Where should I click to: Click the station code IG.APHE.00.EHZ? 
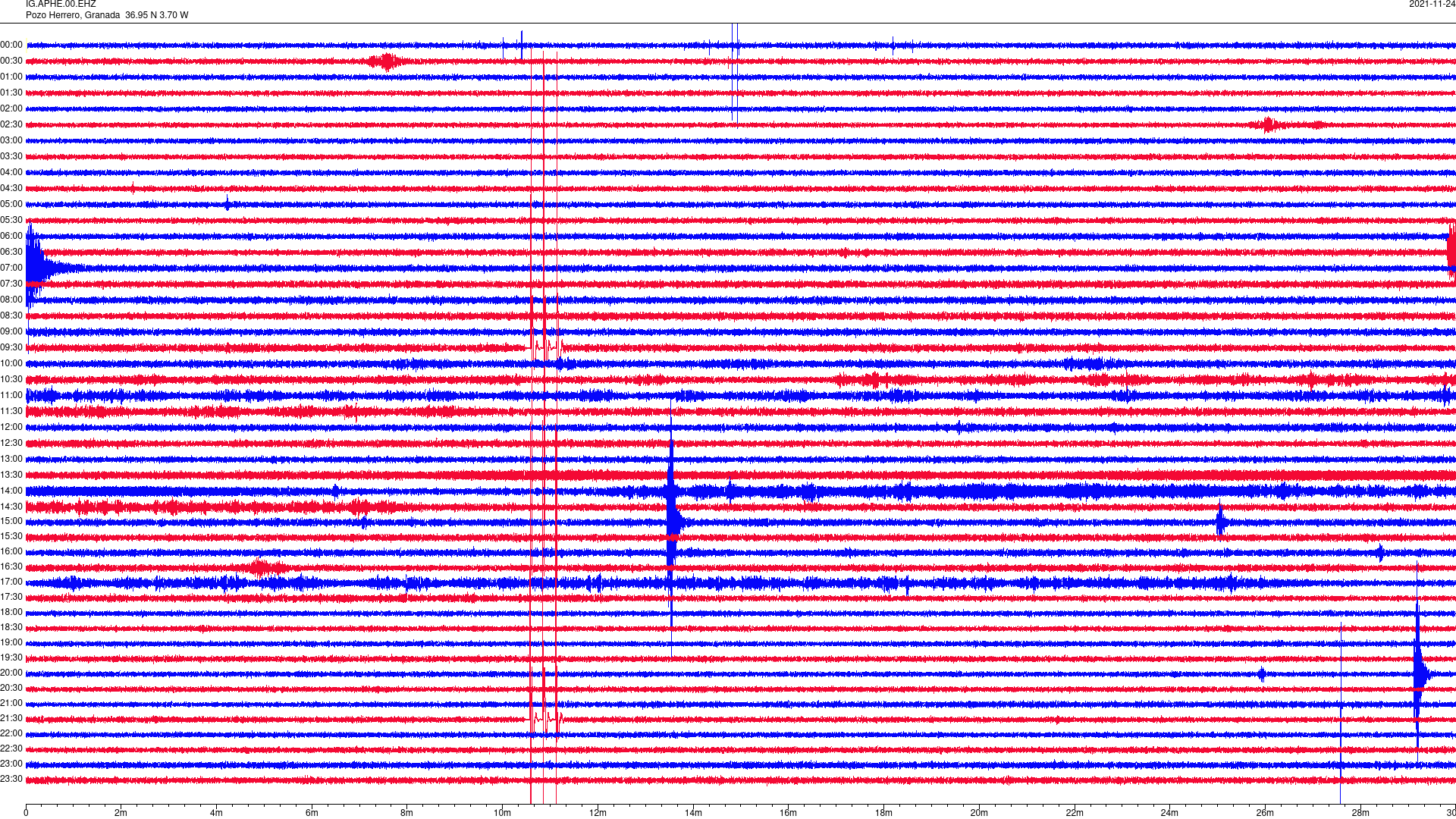point(61,4)
